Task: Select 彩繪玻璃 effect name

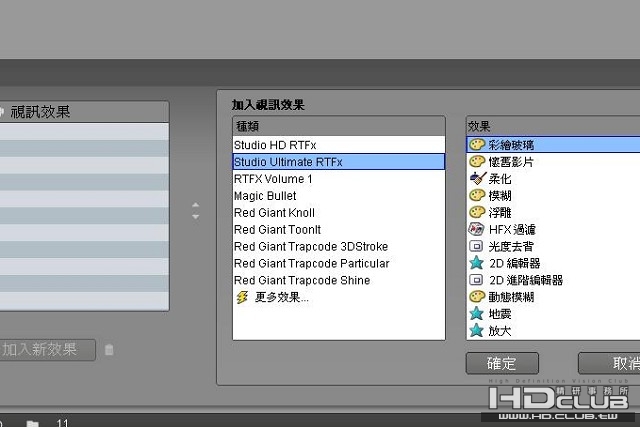Action: pos(511,145)
